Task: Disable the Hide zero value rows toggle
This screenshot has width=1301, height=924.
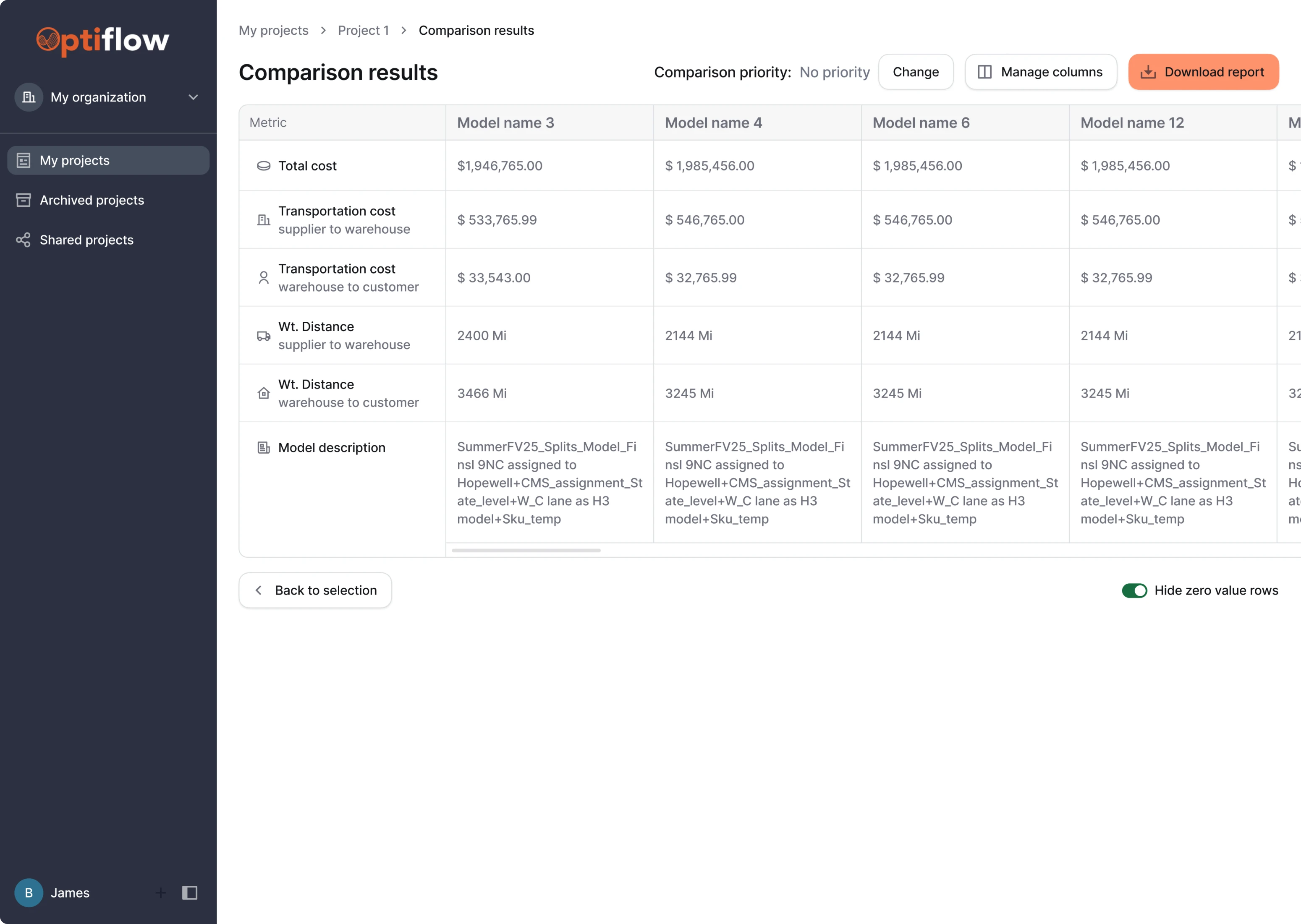Action: pos(1134,590)
